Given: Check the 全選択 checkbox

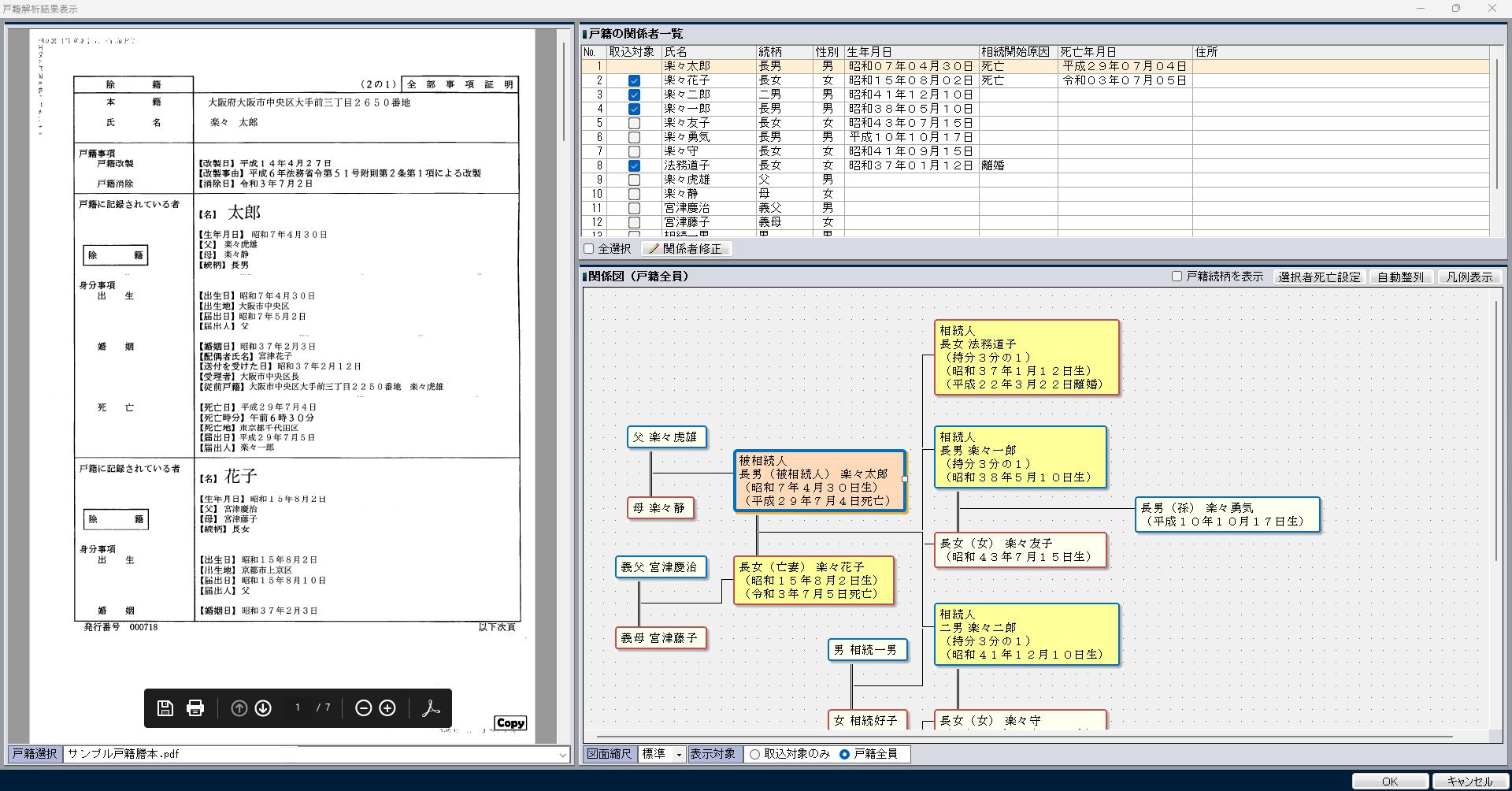Looking at the screenshot, I should (589, 249).
